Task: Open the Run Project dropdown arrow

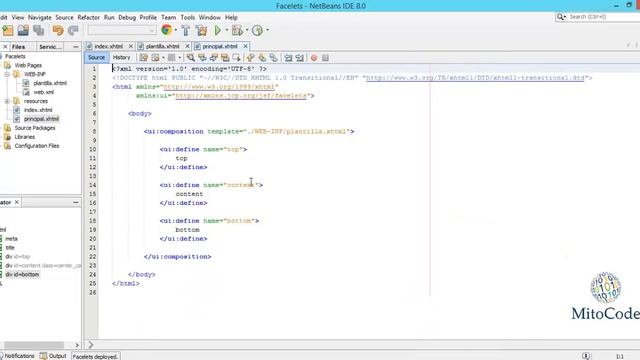Action: click(227, 30)
